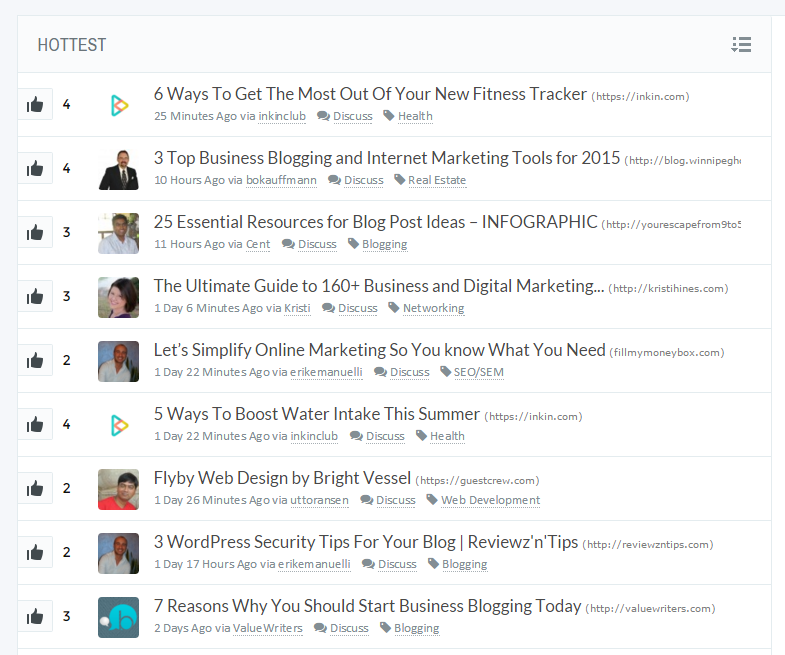Upvote Flyby Web Design post
Screen dimensions: 785x655
pos(35,488)
